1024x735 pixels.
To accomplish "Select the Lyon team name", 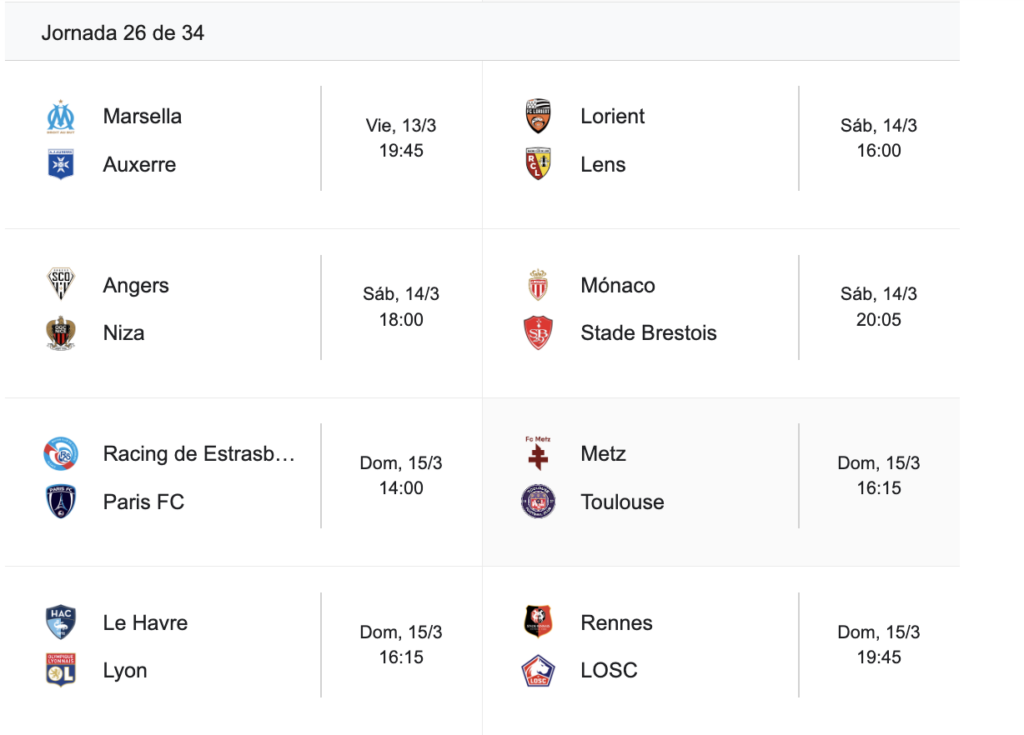I will (x=125, y=671).
